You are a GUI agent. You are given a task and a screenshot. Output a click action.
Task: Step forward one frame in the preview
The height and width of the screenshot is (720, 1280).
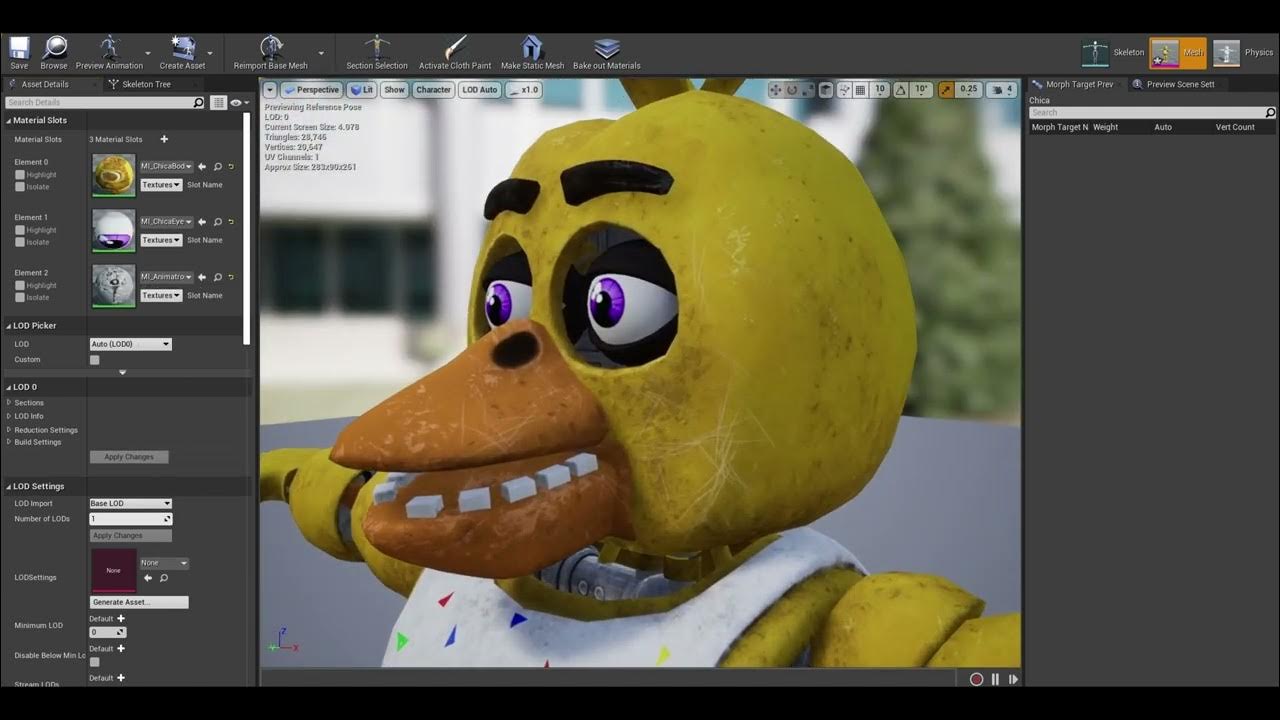click(x=1013, y=679)
